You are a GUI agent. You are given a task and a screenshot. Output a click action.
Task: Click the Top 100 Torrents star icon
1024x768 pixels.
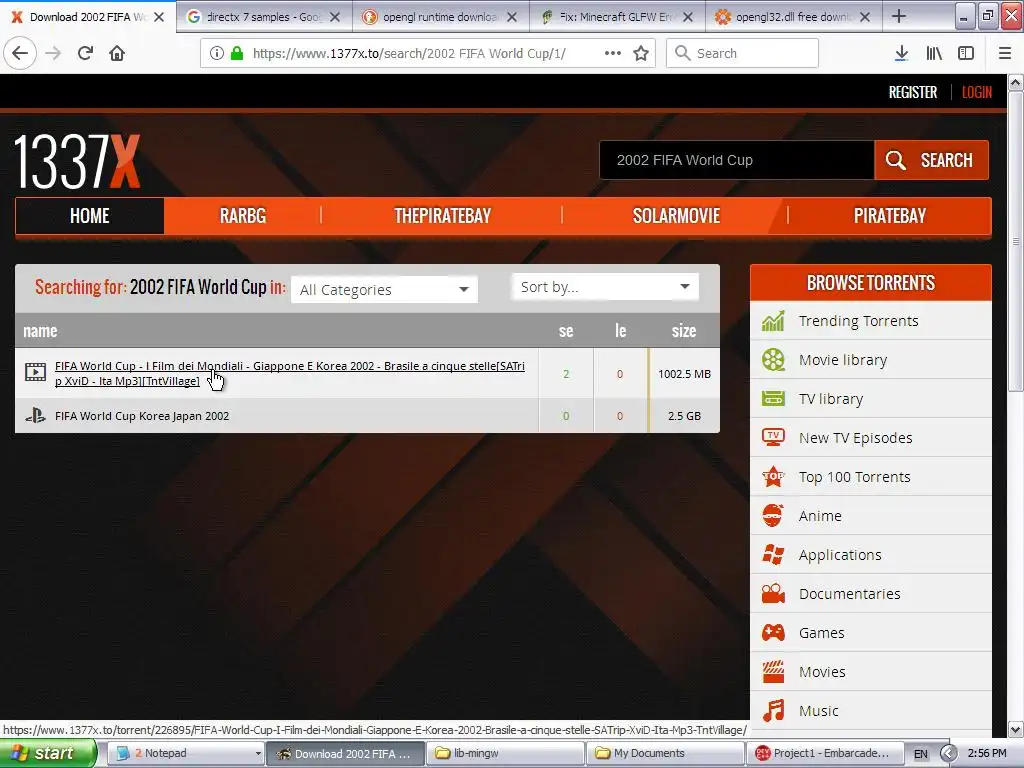773,477
